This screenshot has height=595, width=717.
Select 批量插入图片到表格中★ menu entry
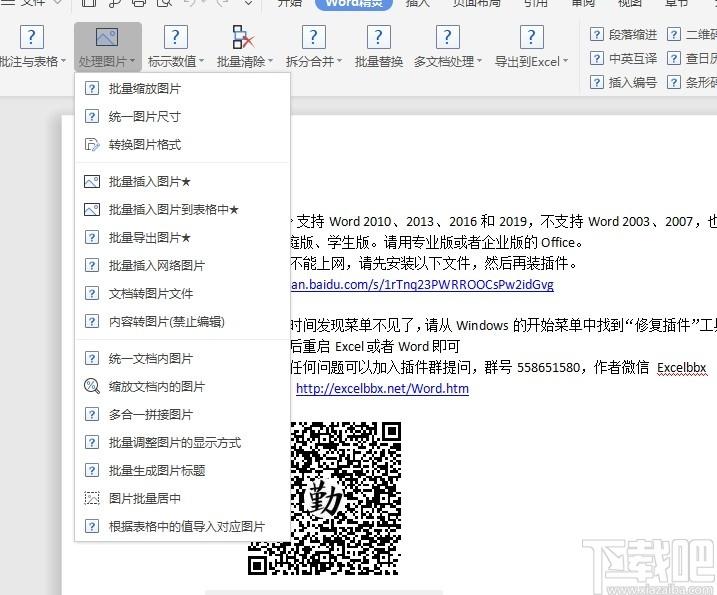tap(182, 209)
